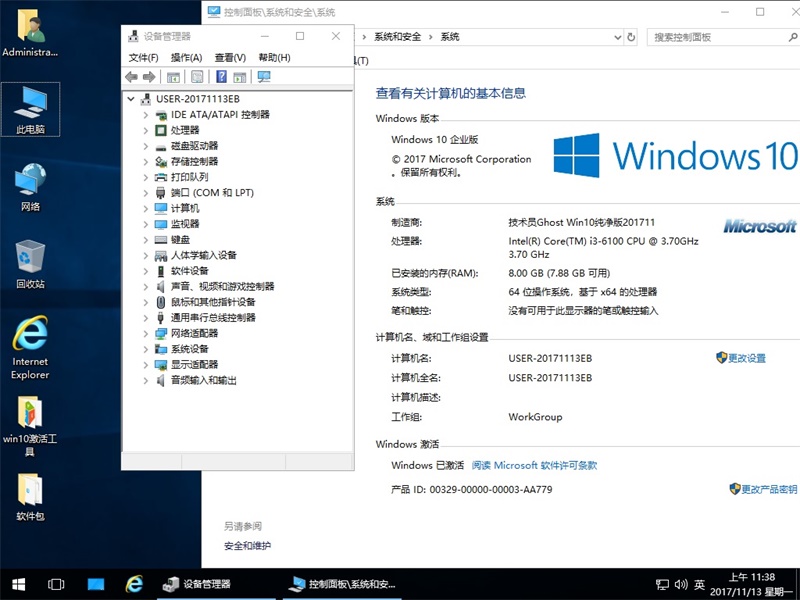Image resolution: width=800 pixels, height=600 pixels.
Task: Click the scan for hardware changes toolbar icon
Action: (x=264, y=77)
